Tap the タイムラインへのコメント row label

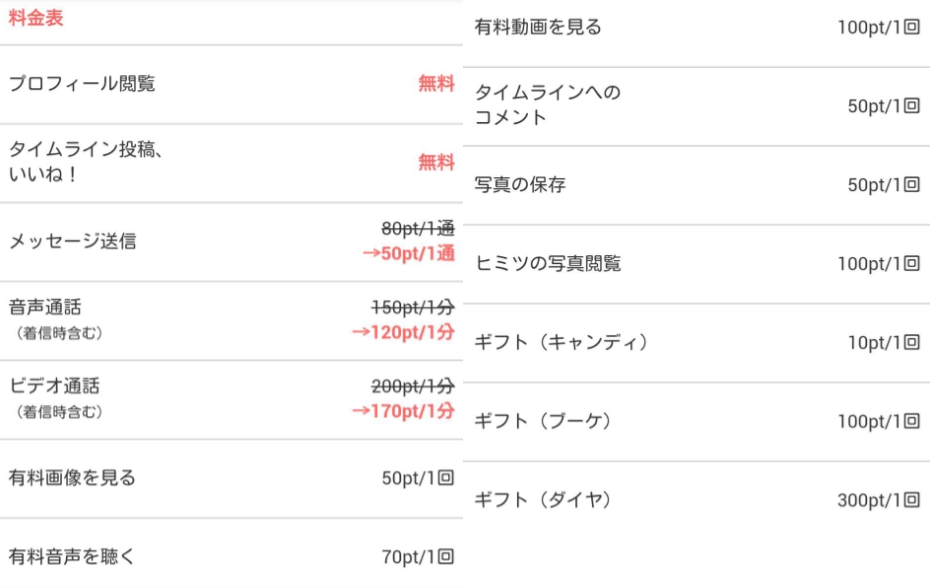coord(547,105)
